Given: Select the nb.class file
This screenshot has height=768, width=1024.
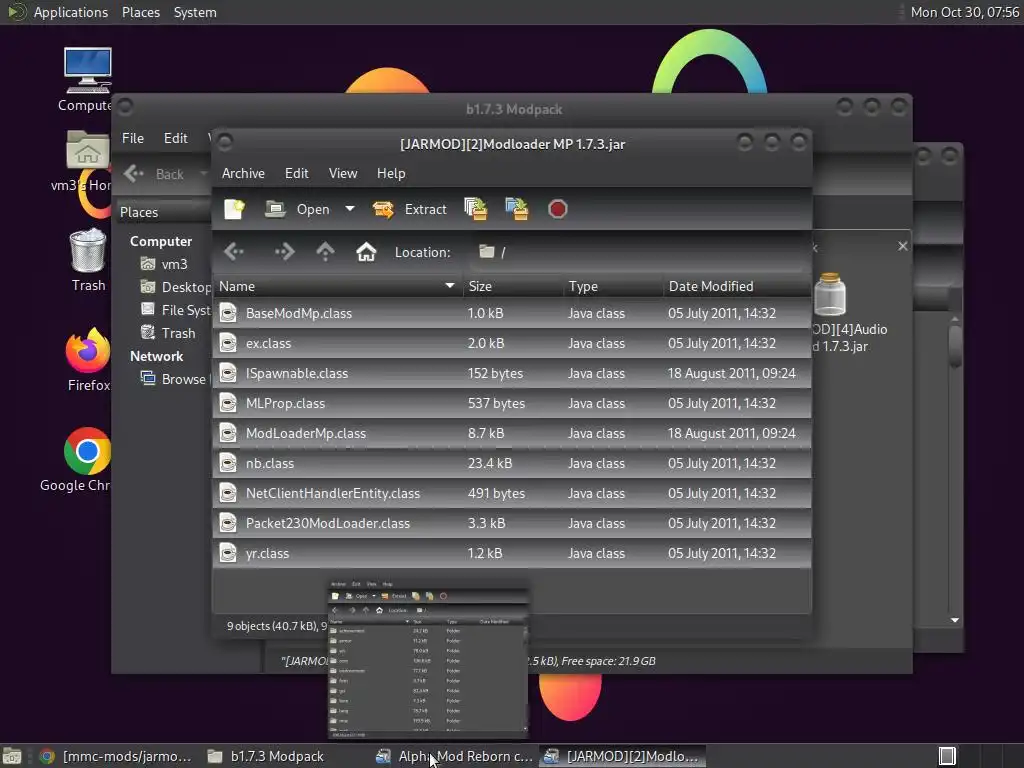Looking at the screenshot, I should pyautogui.click(x=512, y=464).
